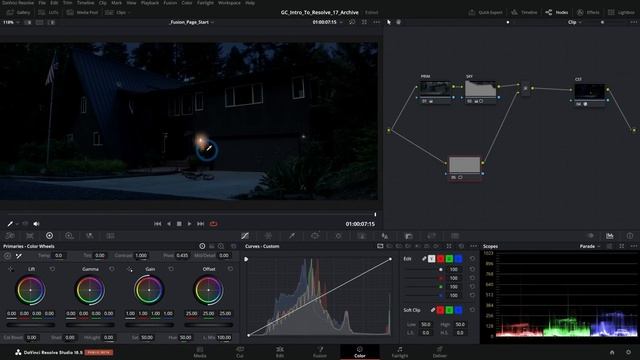Open the Media Pool panel
Image resolution: width=640 pixels, height=360 pixels.
coord(82,13)
